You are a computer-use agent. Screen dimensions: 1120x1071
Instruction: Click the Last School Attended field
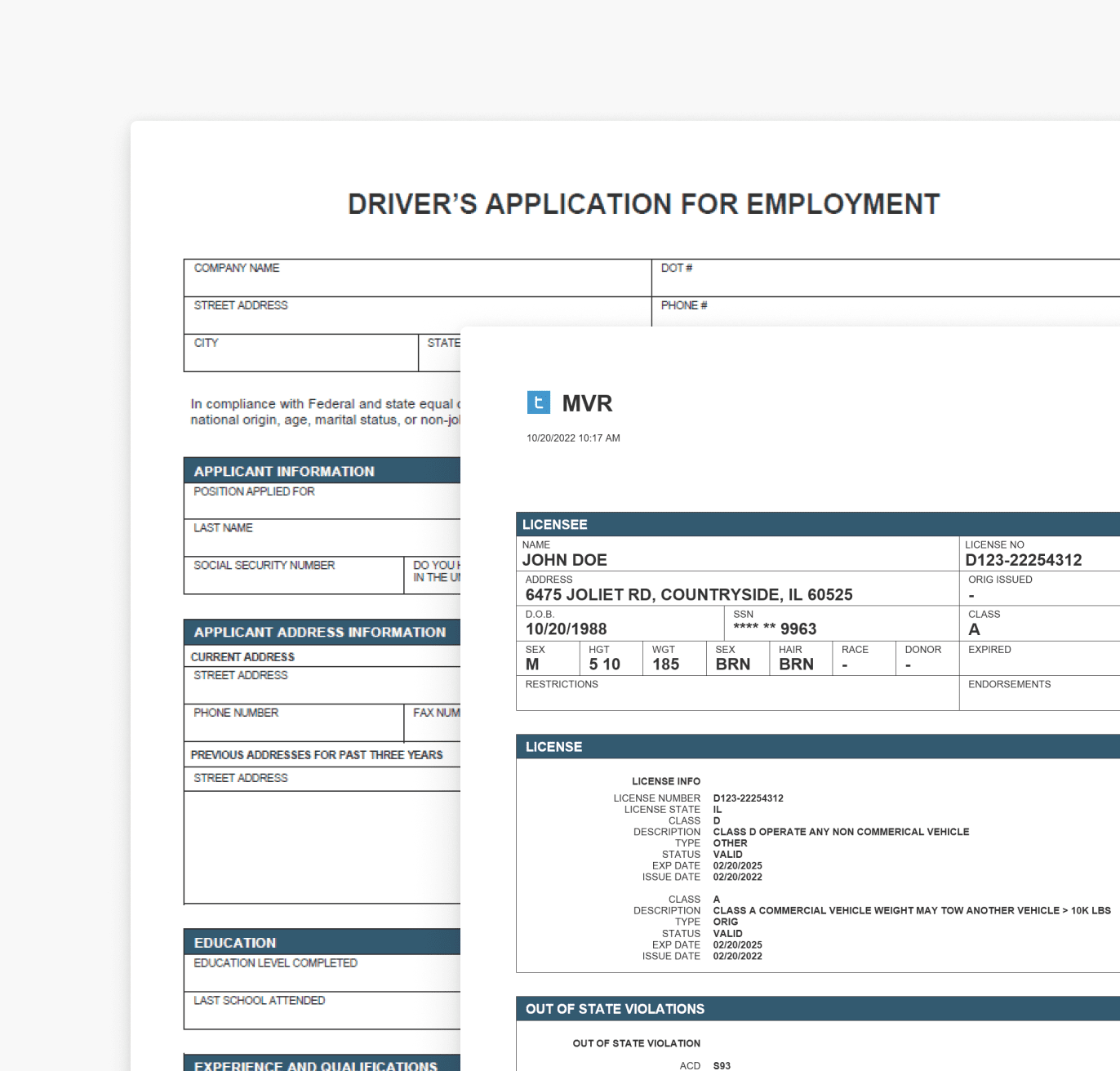pyautogui.click(x=322, y=1011)
